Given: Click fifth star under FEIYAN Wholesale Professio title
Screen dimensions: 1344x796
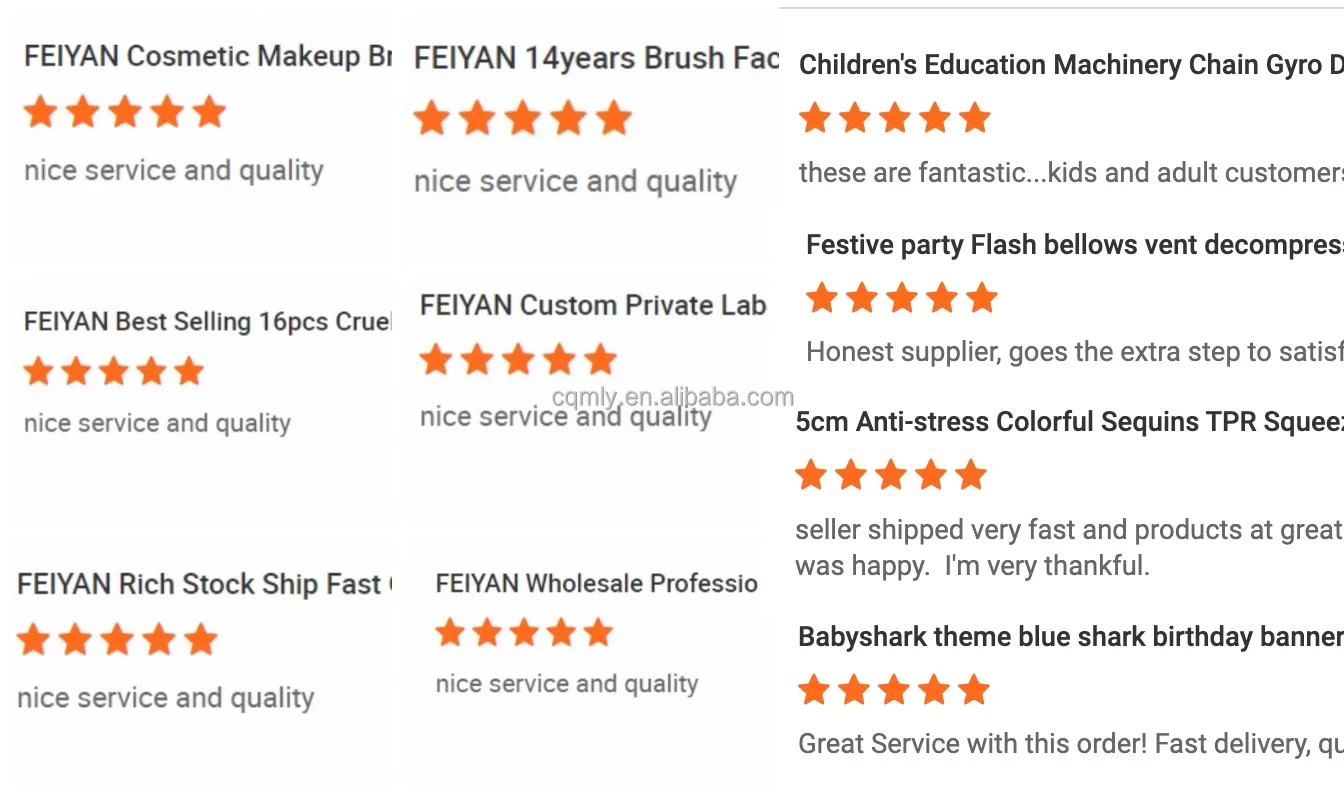Looking at the screenshot, I should tap(598, 632).
